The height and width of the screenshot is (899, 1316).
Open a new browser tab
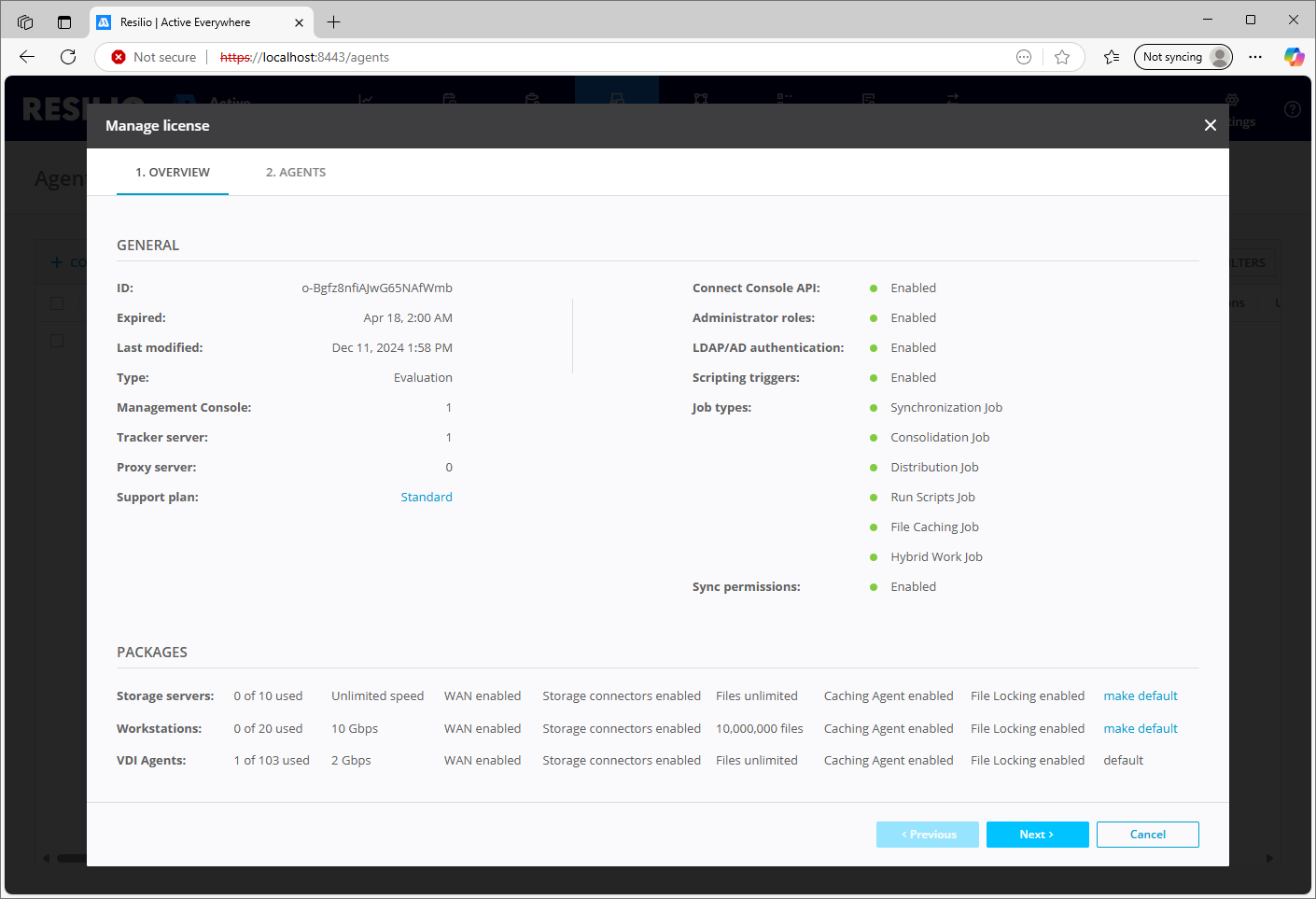click(x=333, y=22)
